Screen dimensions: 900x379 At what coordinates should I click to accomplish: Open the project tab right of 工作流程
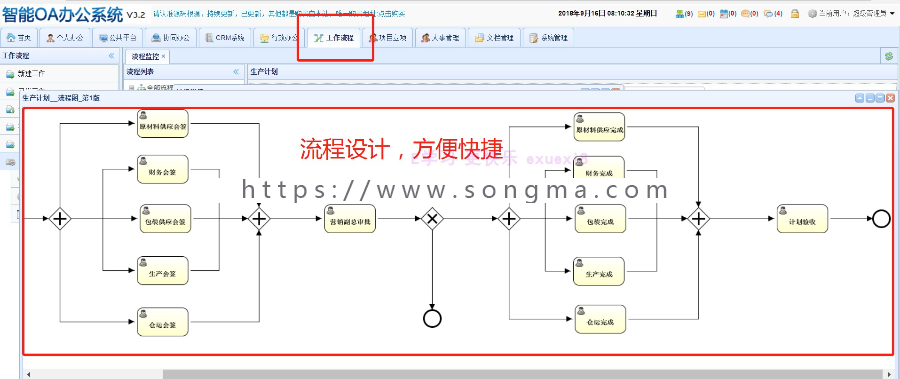point(387,38)
